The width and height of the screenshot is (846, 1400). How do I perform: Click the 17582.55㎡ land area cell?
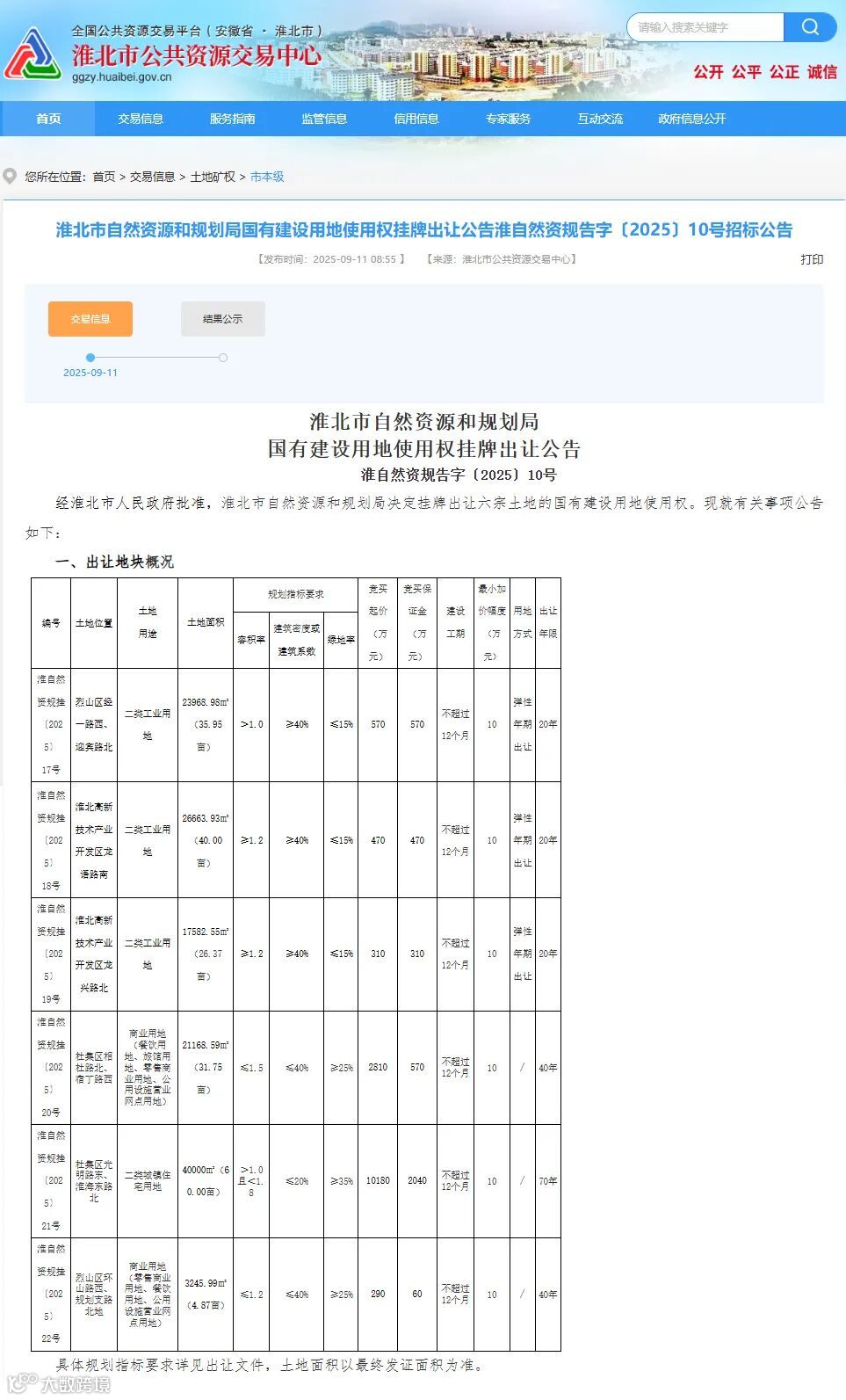(206, 954)
